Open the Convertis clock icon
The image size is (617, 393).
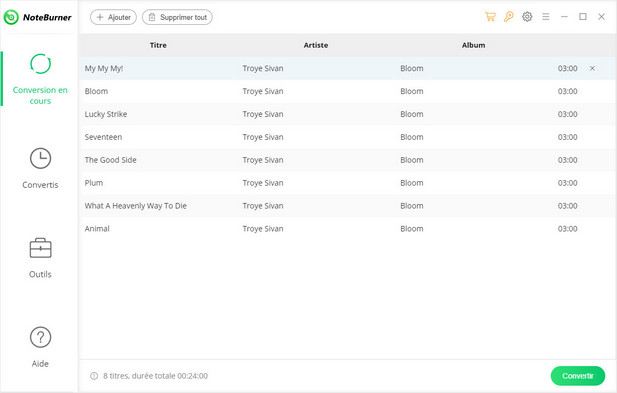pos(40,158)
